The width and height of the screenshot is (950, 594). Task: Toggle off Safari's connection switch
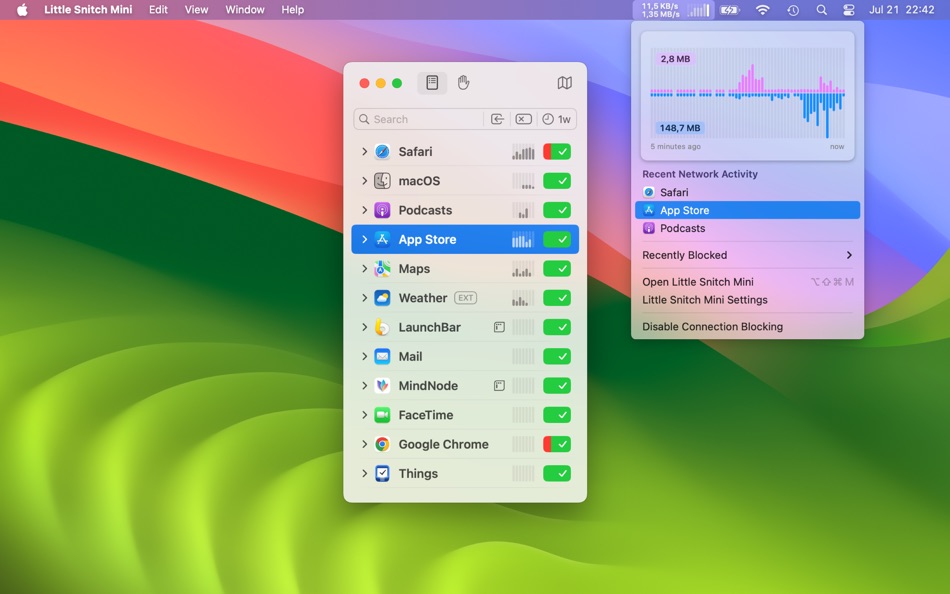559,151
